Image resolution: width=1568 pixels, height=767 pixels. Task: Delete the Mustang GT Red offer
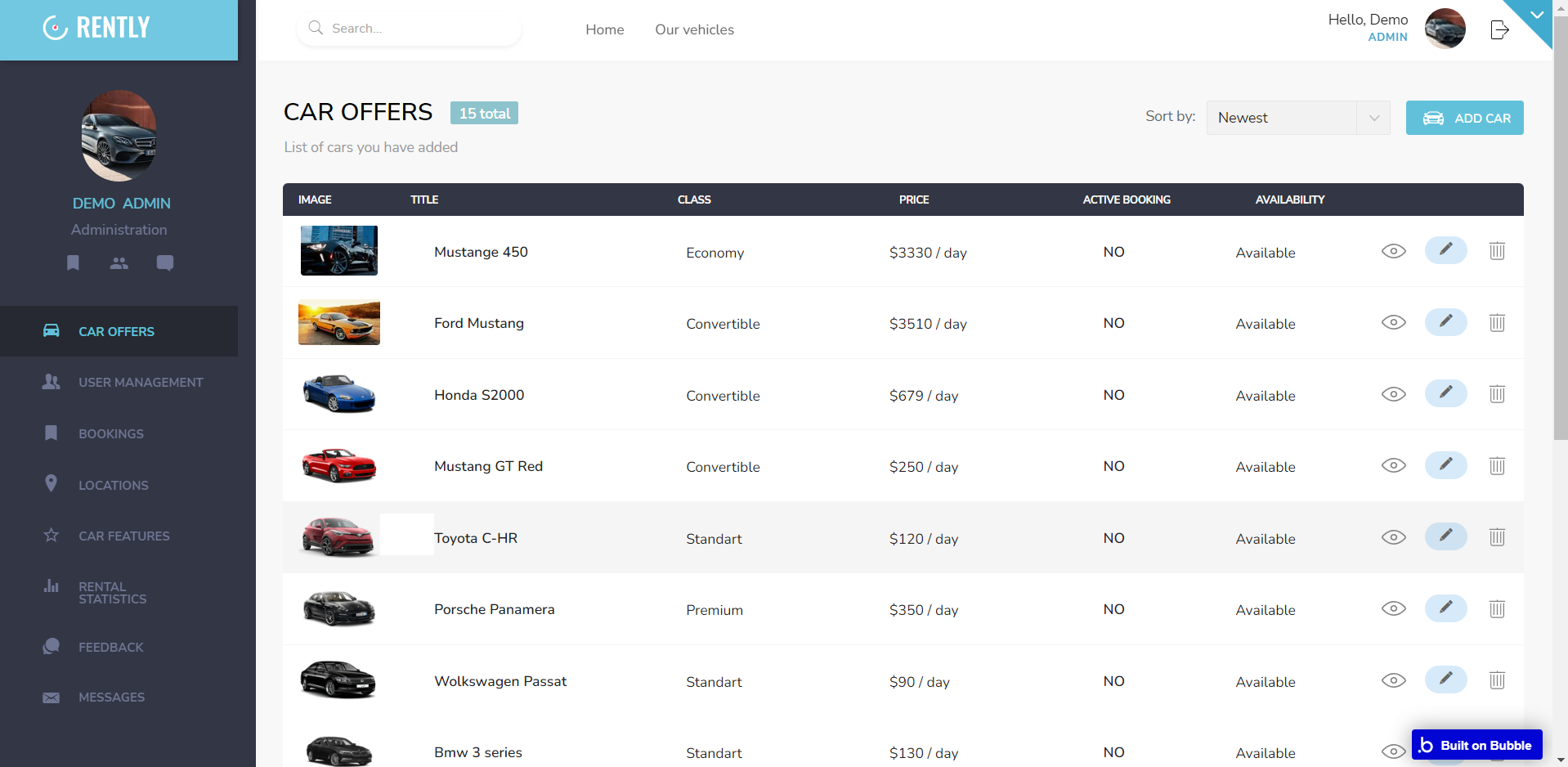coord(1497,465)
